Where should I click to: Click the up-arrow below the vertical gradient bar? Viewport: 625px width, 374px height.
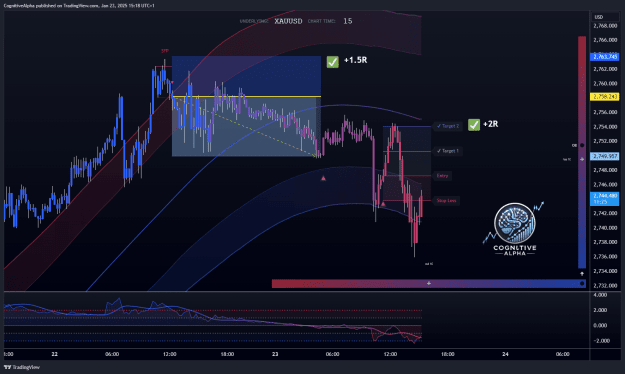[582, 274]
